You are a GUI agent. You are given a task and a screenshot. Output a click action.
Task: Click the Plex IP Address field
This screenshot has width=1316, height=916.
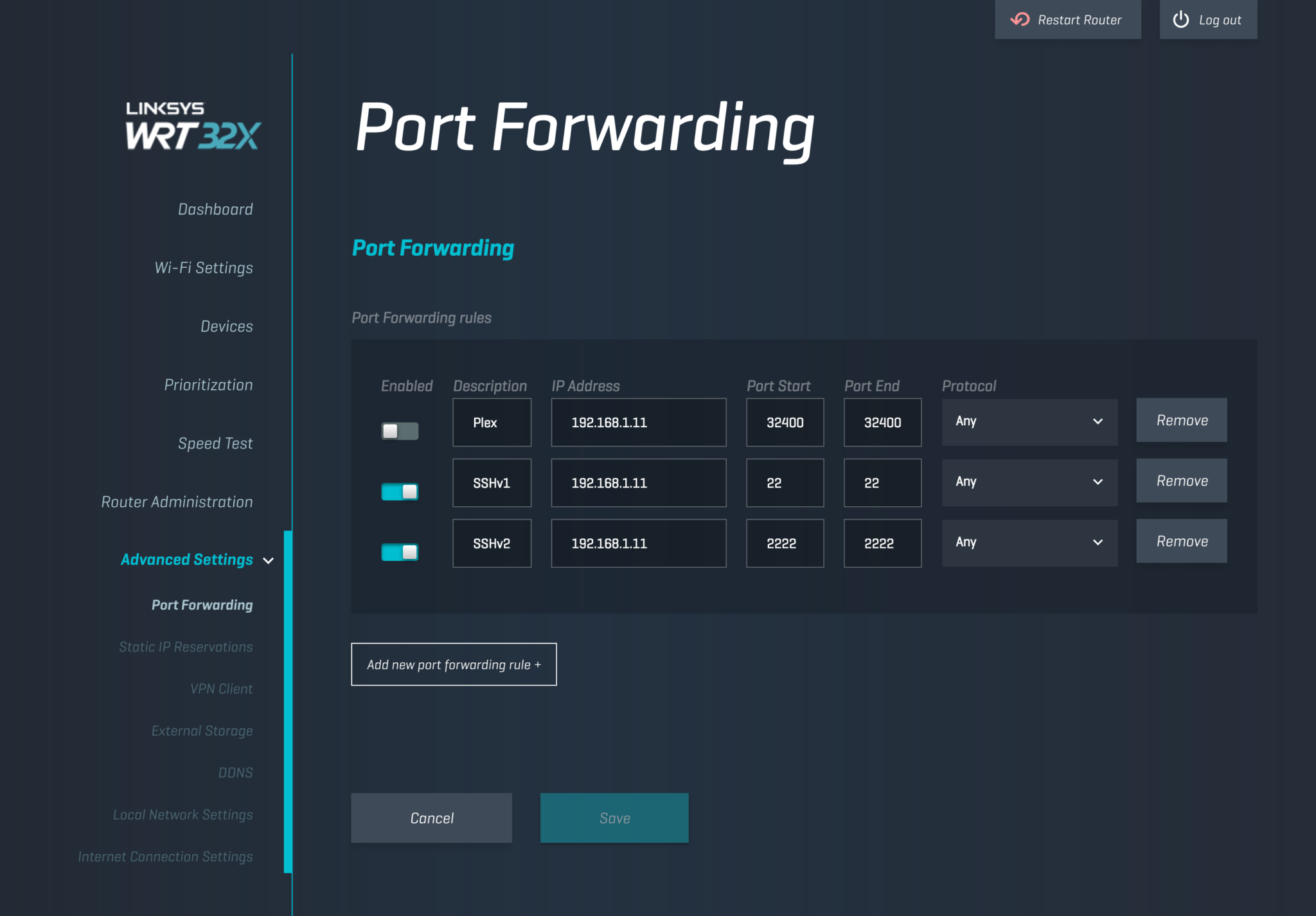(638, 423)
